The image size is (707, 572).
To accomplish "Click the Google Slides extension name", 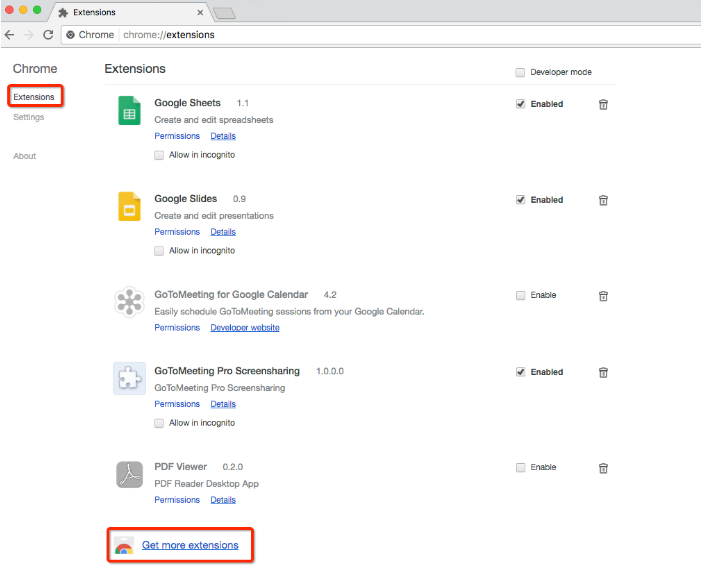I will click(186, 199).
